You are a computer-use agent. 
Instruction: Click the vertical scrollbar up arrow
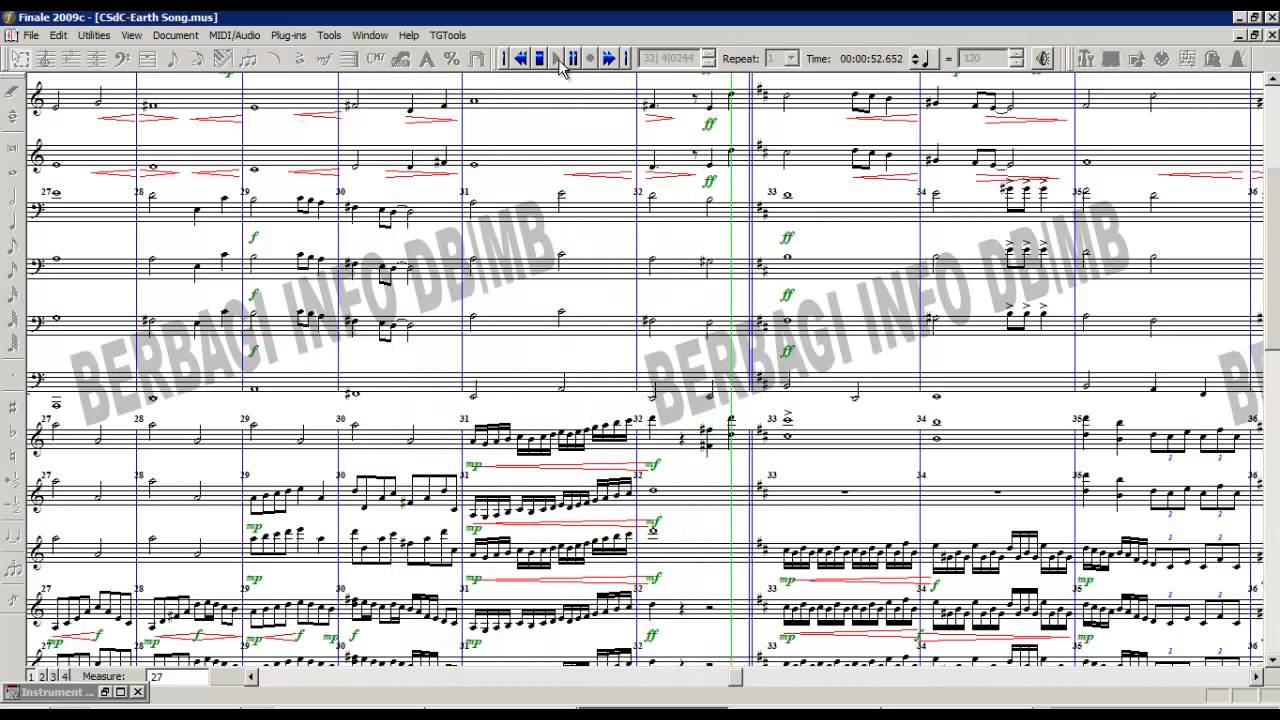pos(1272,79)
